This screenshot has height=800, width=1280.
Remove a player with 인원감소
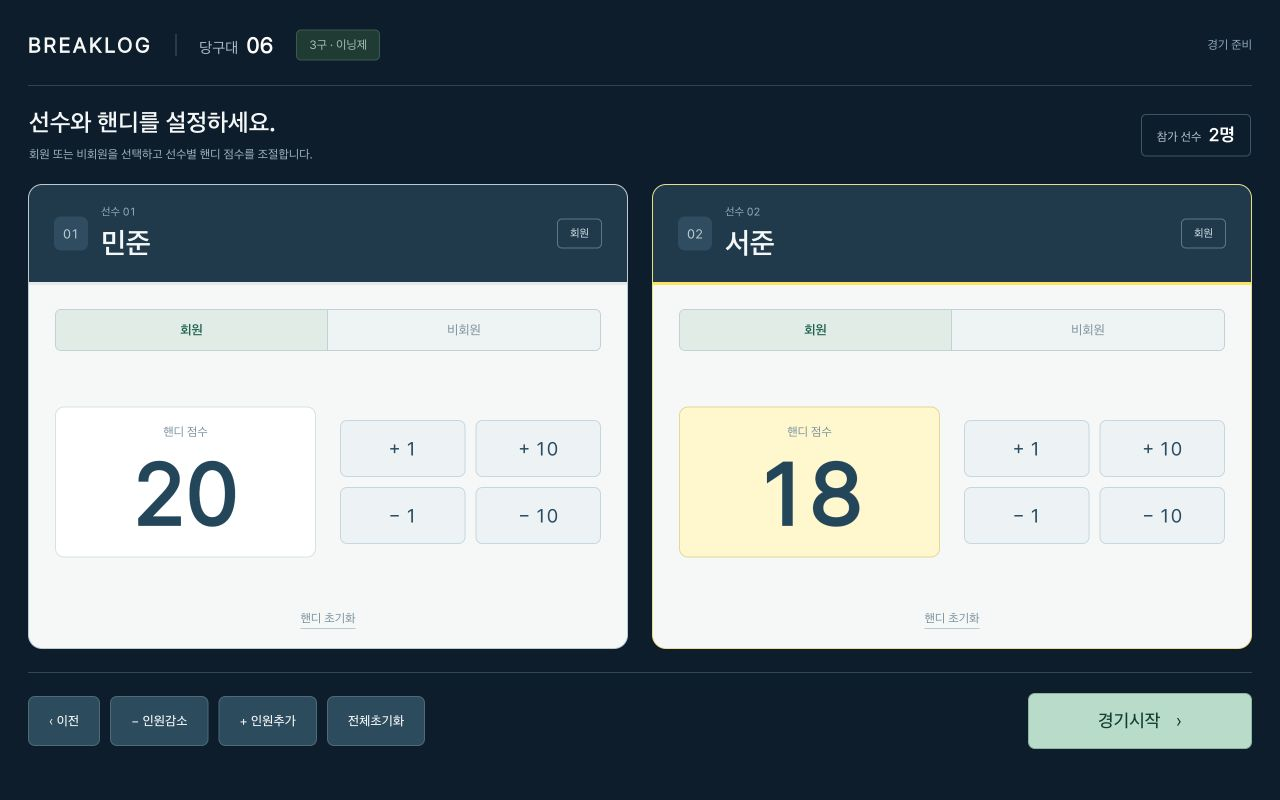point(159,721)
